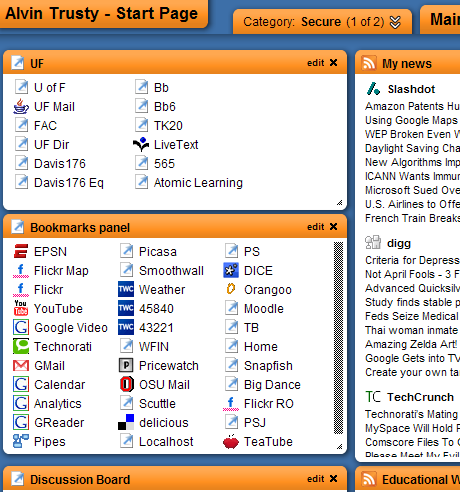Click the TWC icon beside Weather

tap(126, 289)
